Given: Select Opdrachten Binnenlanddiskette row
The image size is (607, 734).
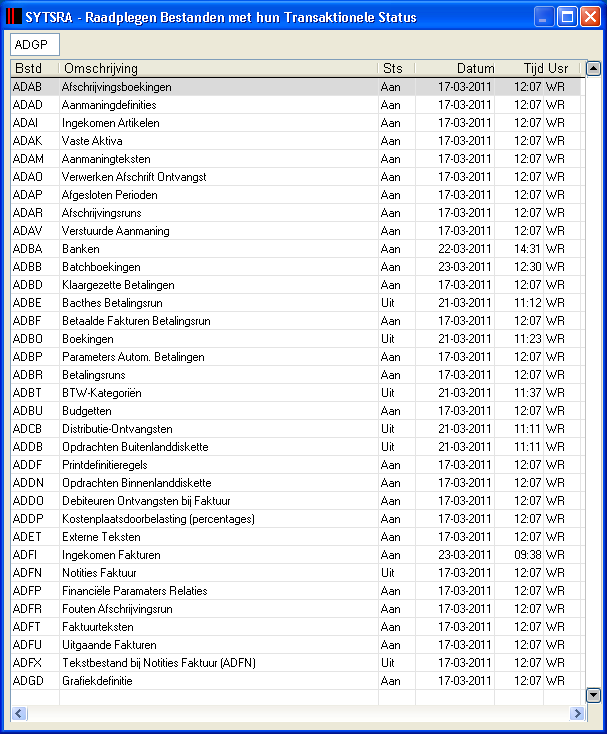Looking at the screenshot, I should pos(296,483).
